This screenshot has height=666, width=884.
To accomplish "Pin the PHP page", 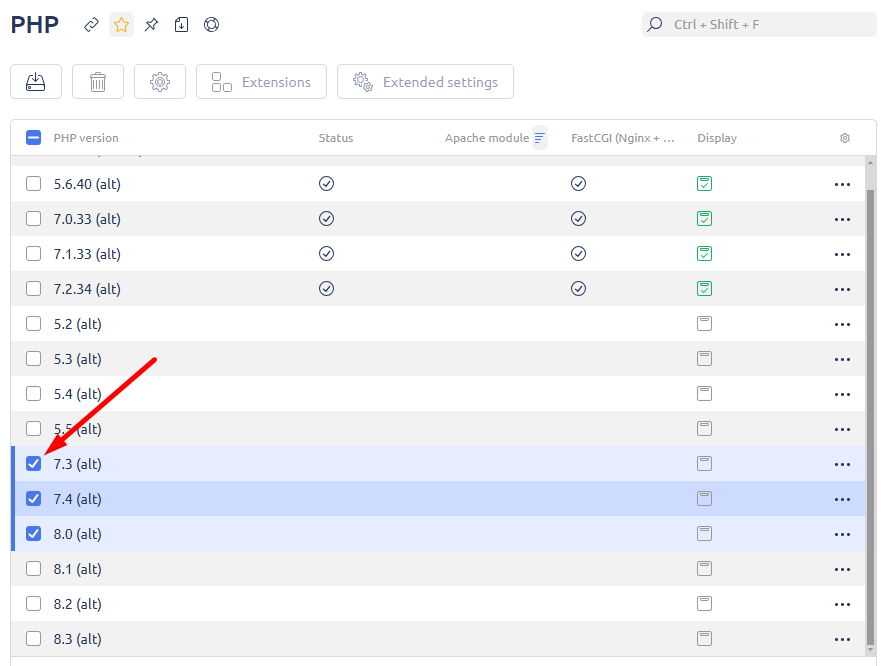I will click(x=151, y=25).
